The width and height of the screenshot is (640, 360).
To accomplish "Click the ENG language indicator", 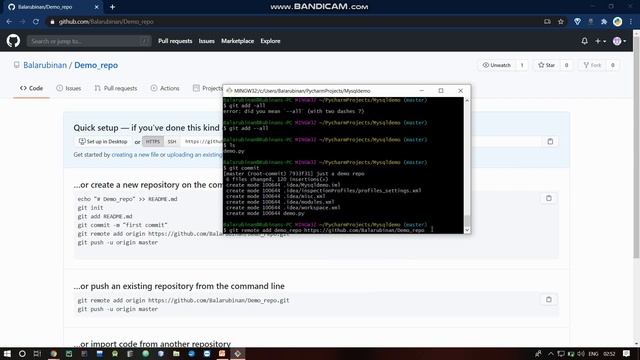I will tap(593, 353).
